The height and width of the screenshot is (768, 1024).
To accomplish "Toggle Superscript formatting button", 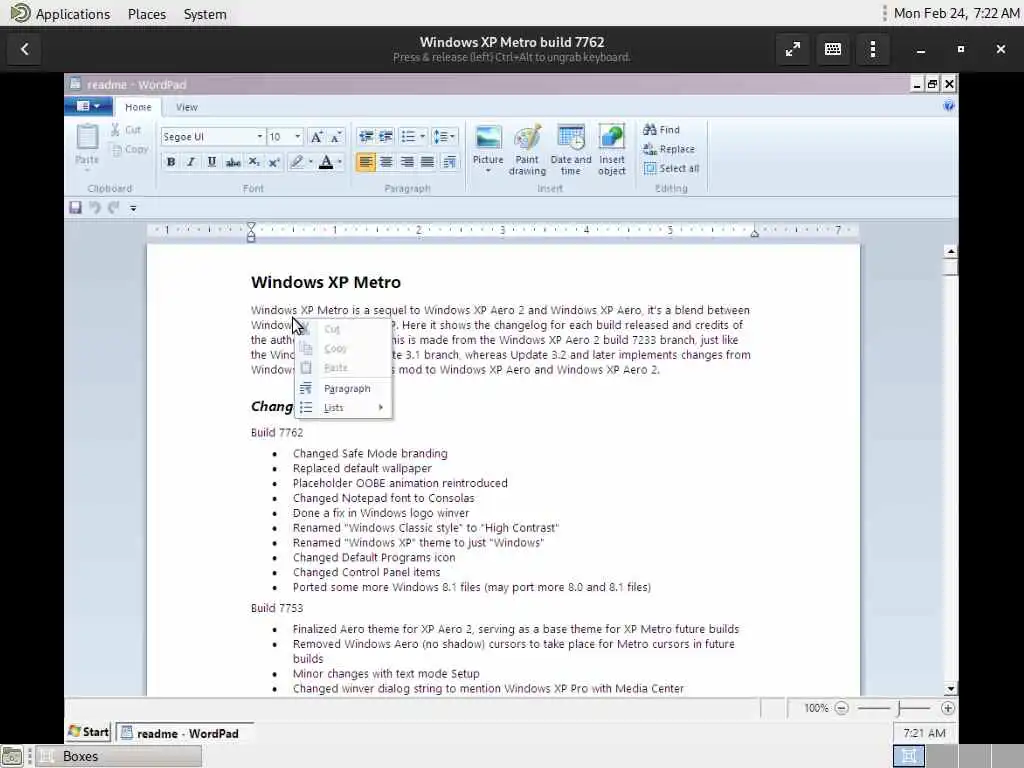I will [274, 162].
